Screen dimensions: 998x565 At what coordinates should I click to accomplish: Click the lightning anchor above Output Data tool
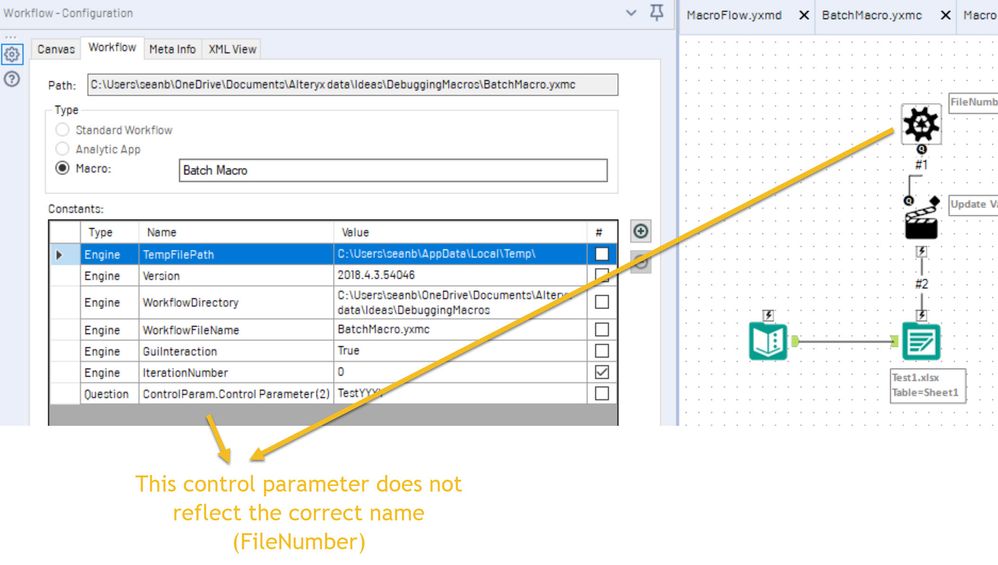pos(921,316)
